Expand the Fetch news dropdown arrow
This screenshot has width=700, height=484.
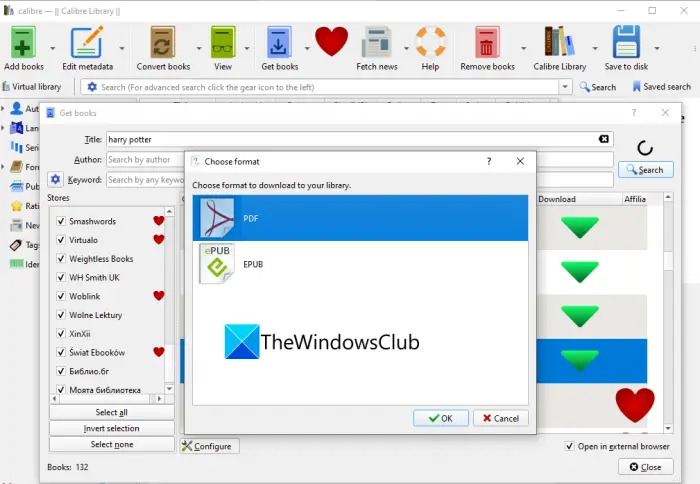(406, 48)
